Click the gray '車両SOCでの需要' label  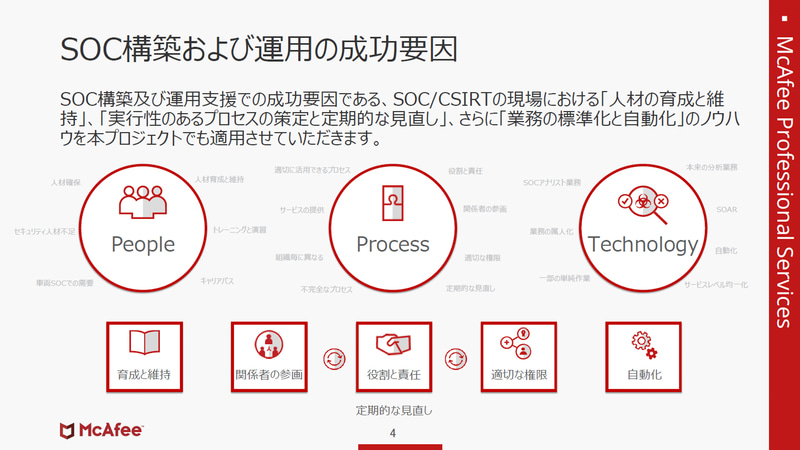click(64, 283)
